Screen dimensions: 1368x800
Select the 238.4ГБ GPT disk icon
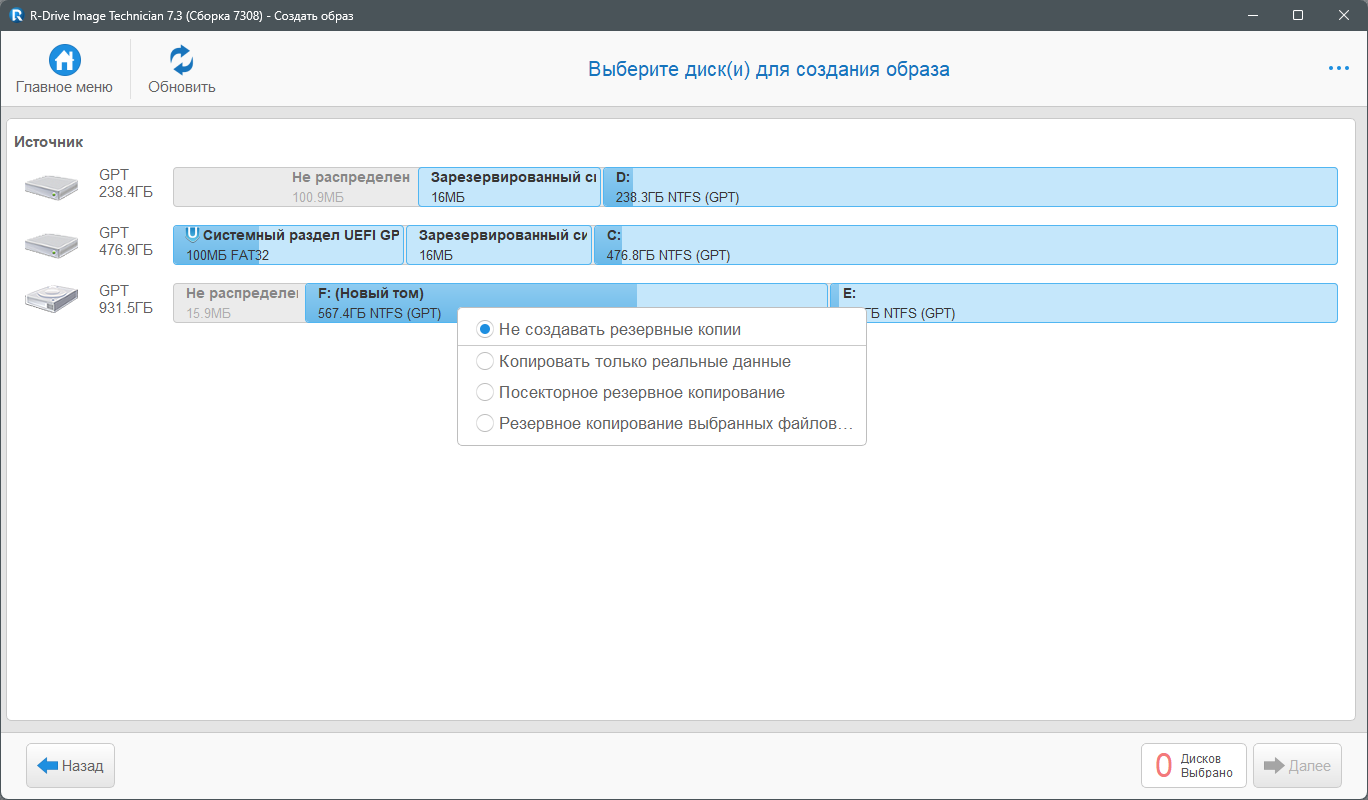52,186
